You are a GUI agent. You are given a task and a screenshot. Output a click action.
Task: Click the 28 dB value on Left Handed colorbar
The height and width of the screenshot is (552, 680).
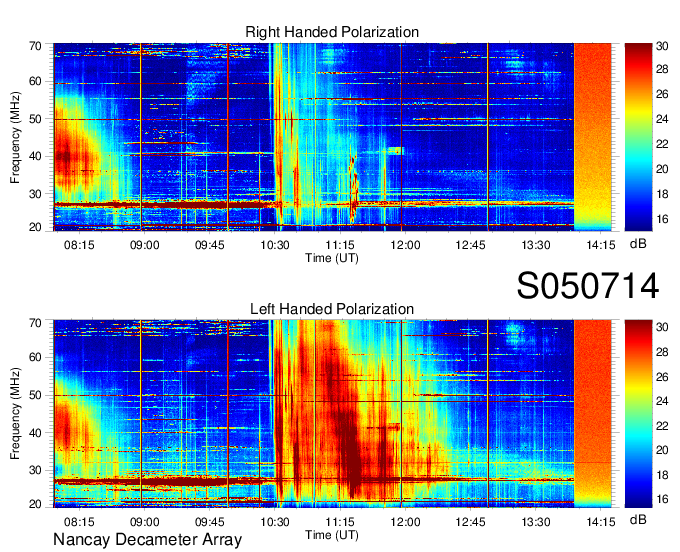pos(662,352)
